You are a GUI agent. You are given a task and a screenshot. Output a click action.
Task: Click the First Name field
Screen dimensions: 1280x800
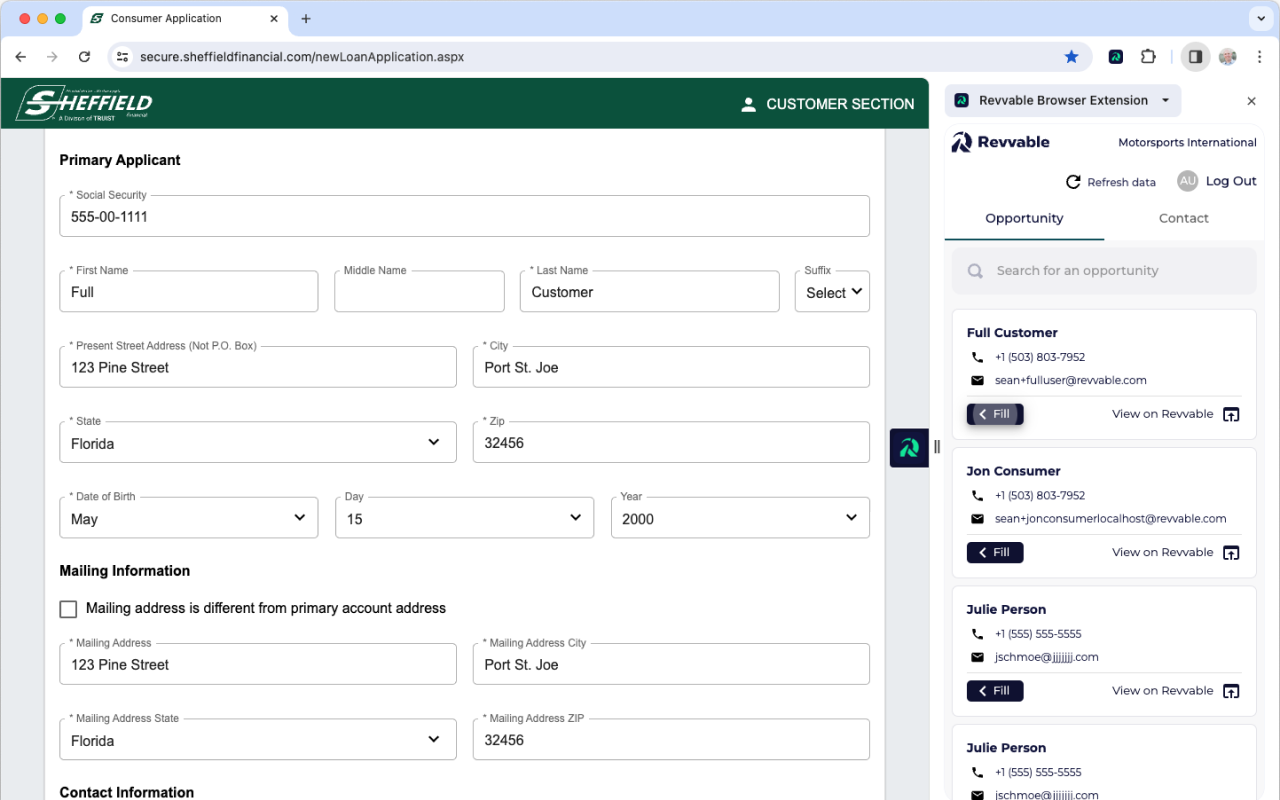pos(189,292)
